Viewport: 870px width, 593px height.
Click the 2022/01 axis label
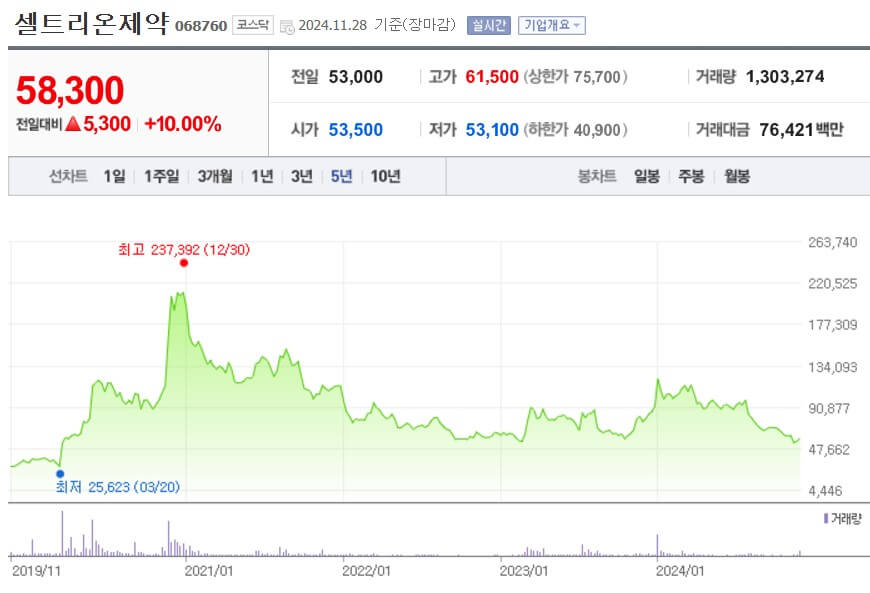[366, 571]
